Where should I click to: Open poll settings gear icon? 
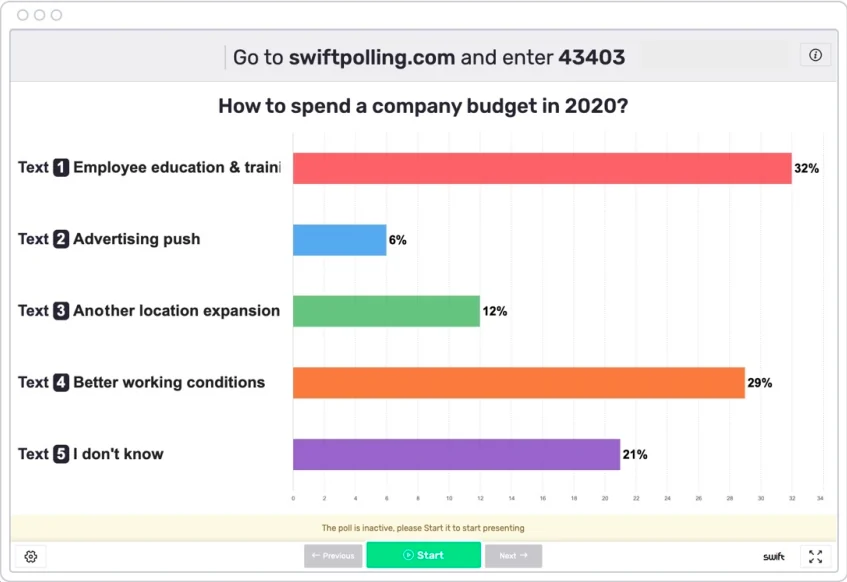coord(31,556)
